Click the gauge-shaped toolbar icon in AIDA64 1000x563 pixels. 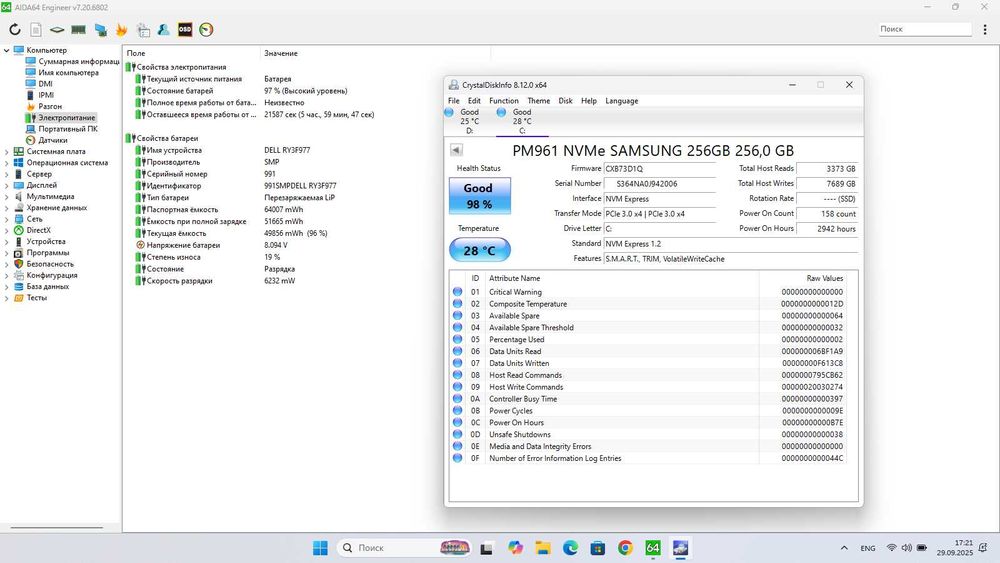(206, 30)
